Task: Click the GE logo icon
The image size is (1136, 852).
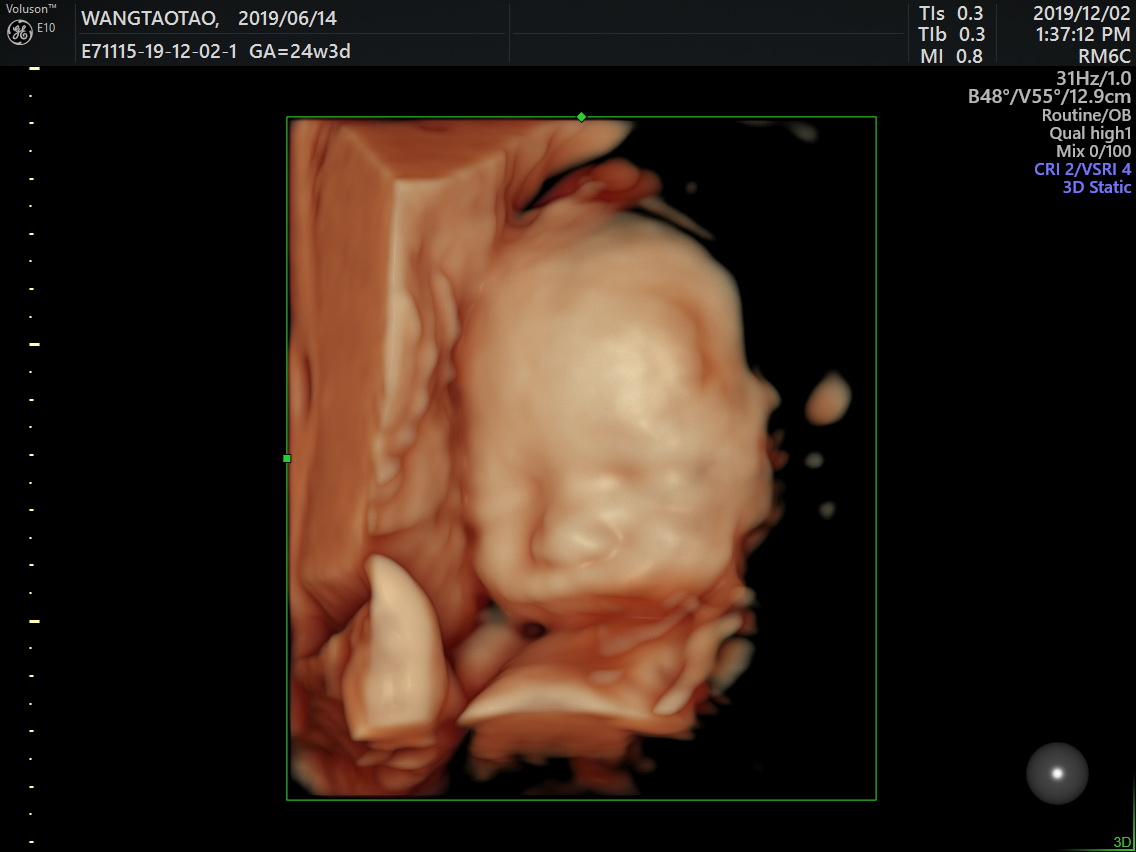Action: [20, 33]
